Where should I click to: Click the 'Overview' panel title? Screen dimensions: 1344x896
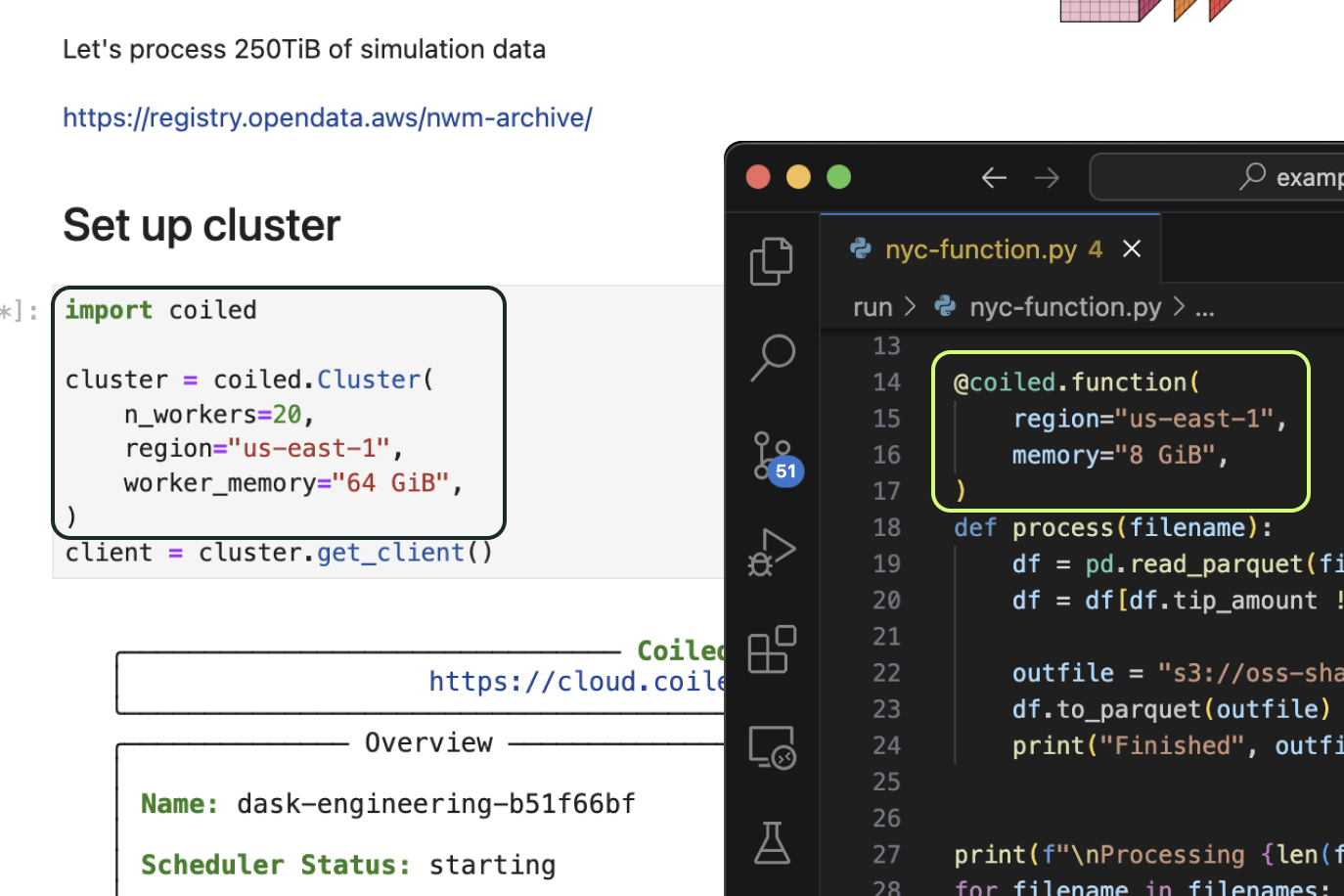(428, 742)
